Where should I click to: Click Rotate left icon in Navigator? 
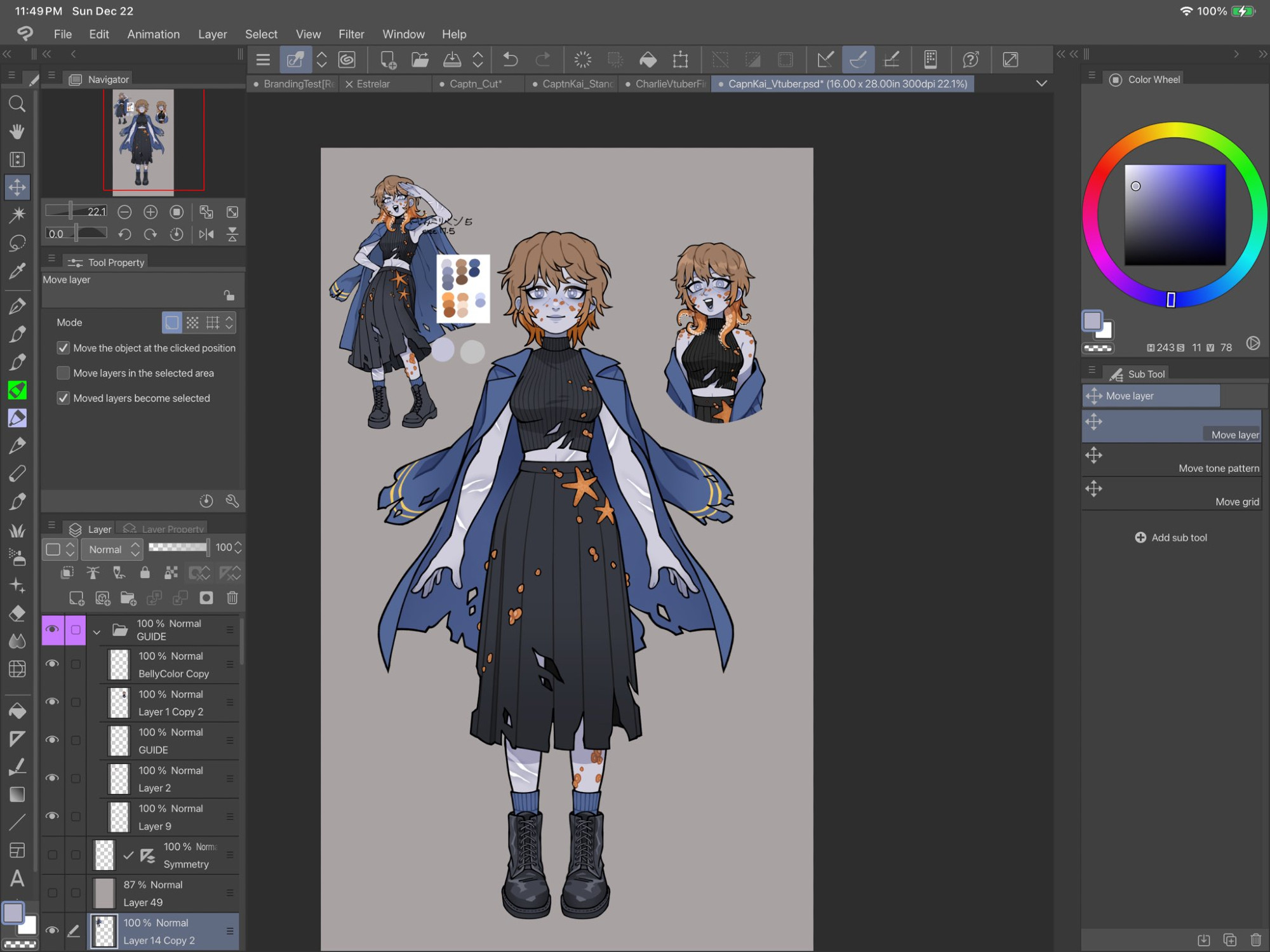click(x=124, y=234)
